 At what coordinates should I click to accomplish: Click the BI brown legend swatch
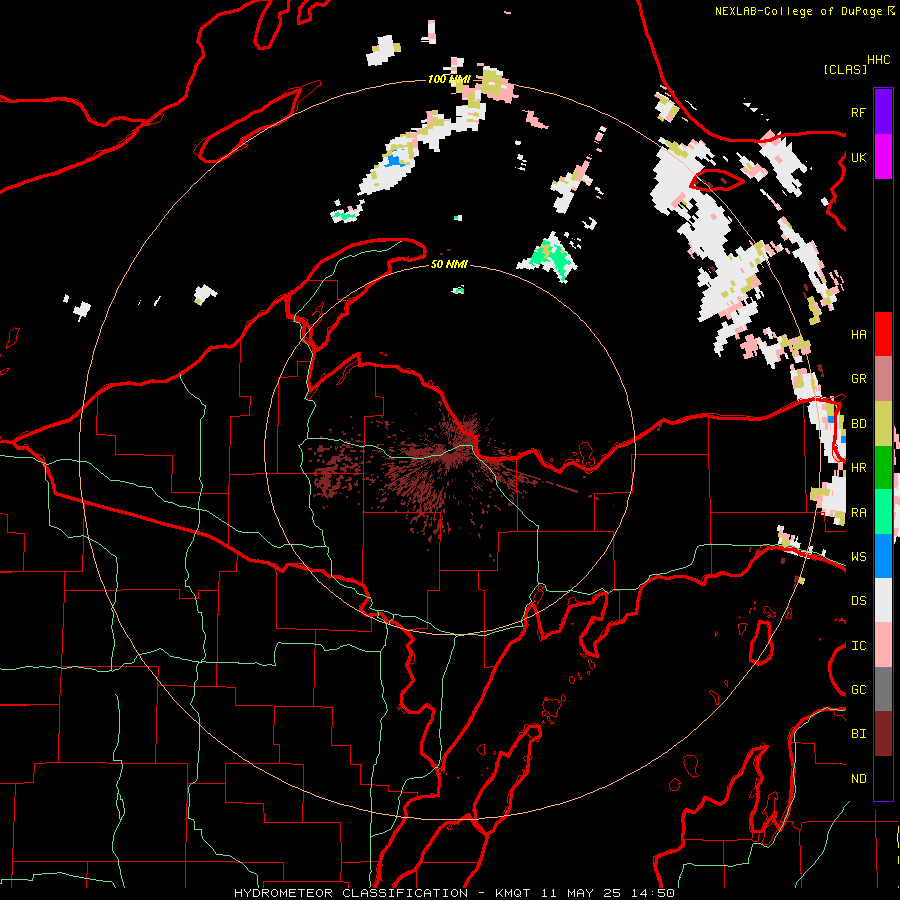(x=883, y=734)
